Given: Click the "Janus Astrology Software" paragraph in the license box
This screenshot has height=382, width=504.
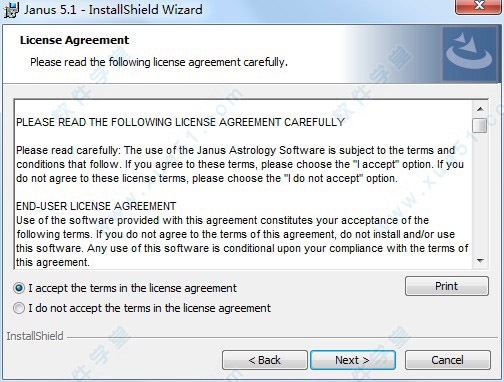Looking at the screenshot, I should click(x=242, y=164).
